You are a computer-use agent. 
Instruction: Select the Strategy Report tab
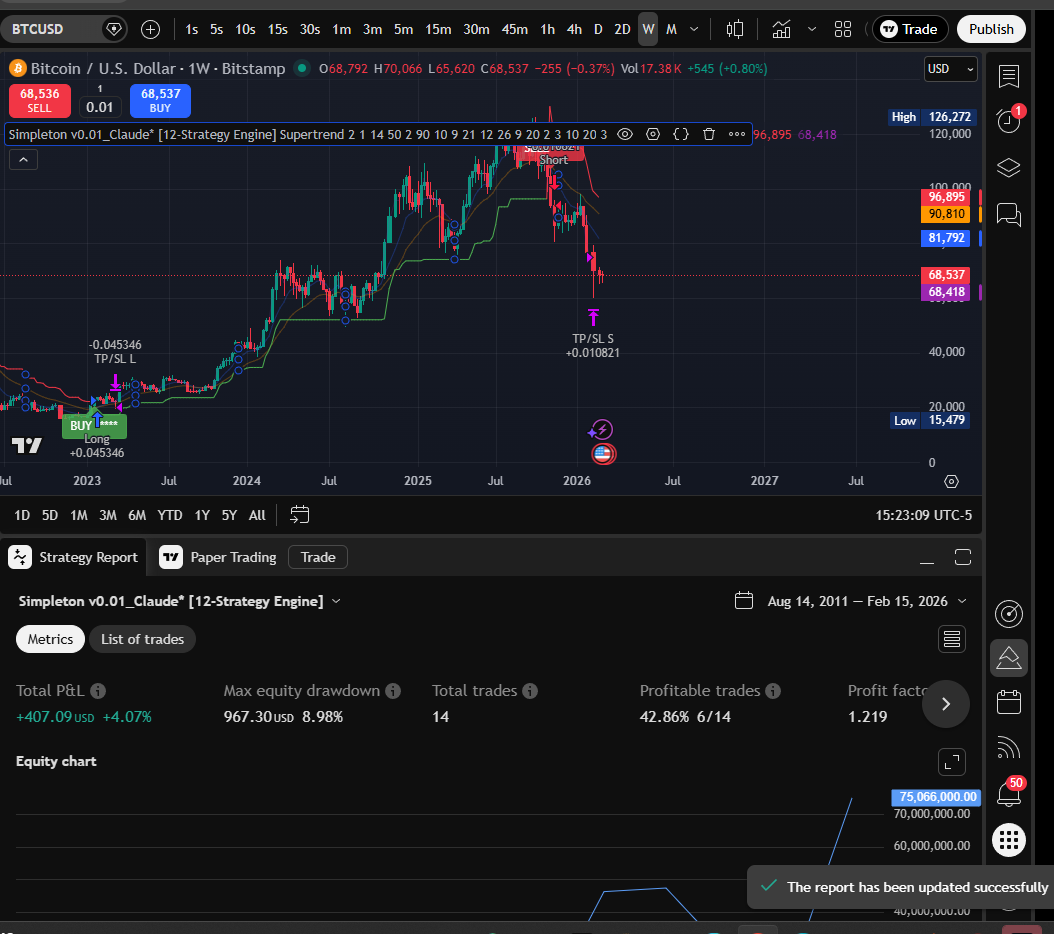click(x=74, y=557)
